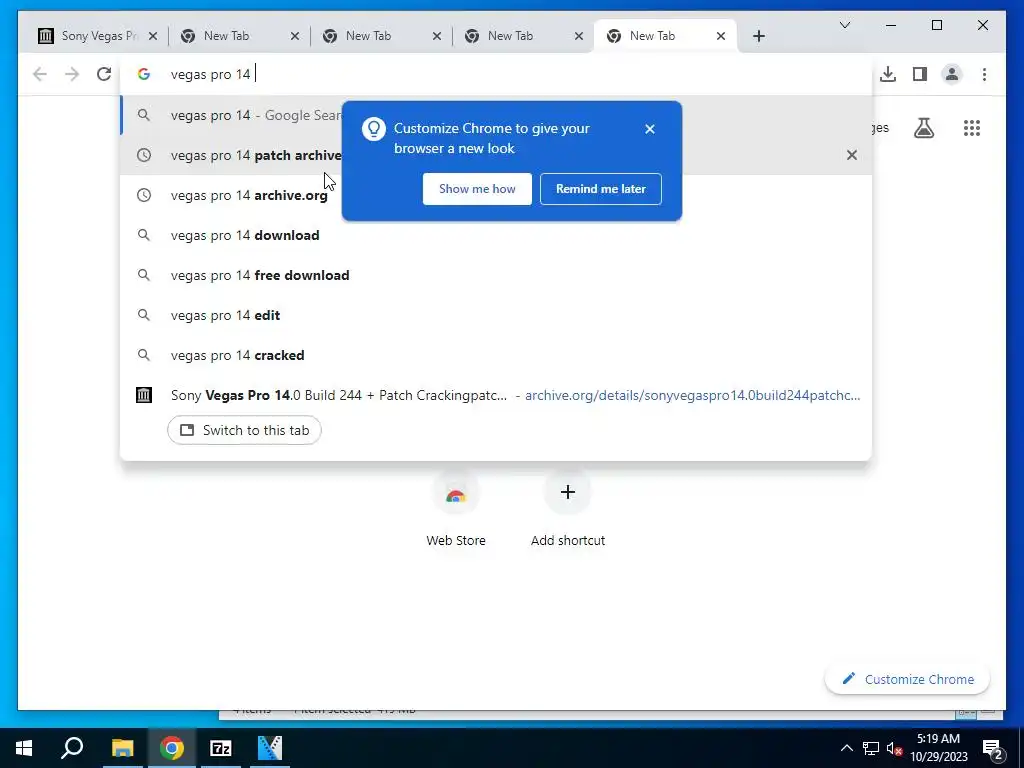1024x768 pixels.
Task: Open the user profile avatar icon
Action: coord(952,74)
